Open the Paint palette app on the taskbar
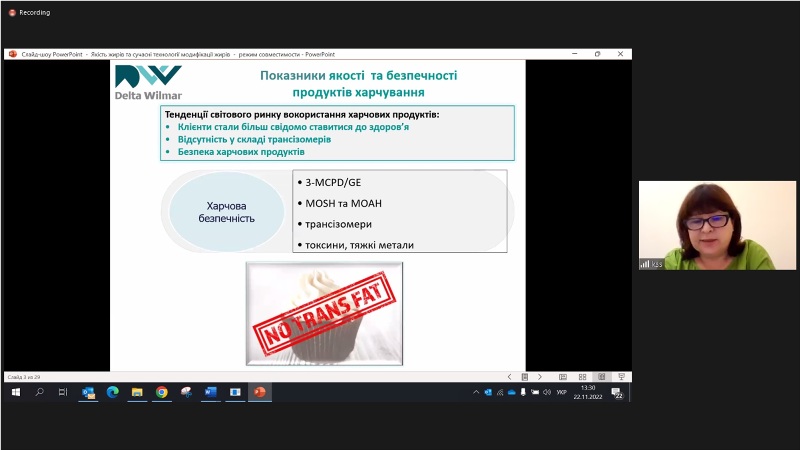This screenshot has height=450, width=800. click(x=186, y=392)
